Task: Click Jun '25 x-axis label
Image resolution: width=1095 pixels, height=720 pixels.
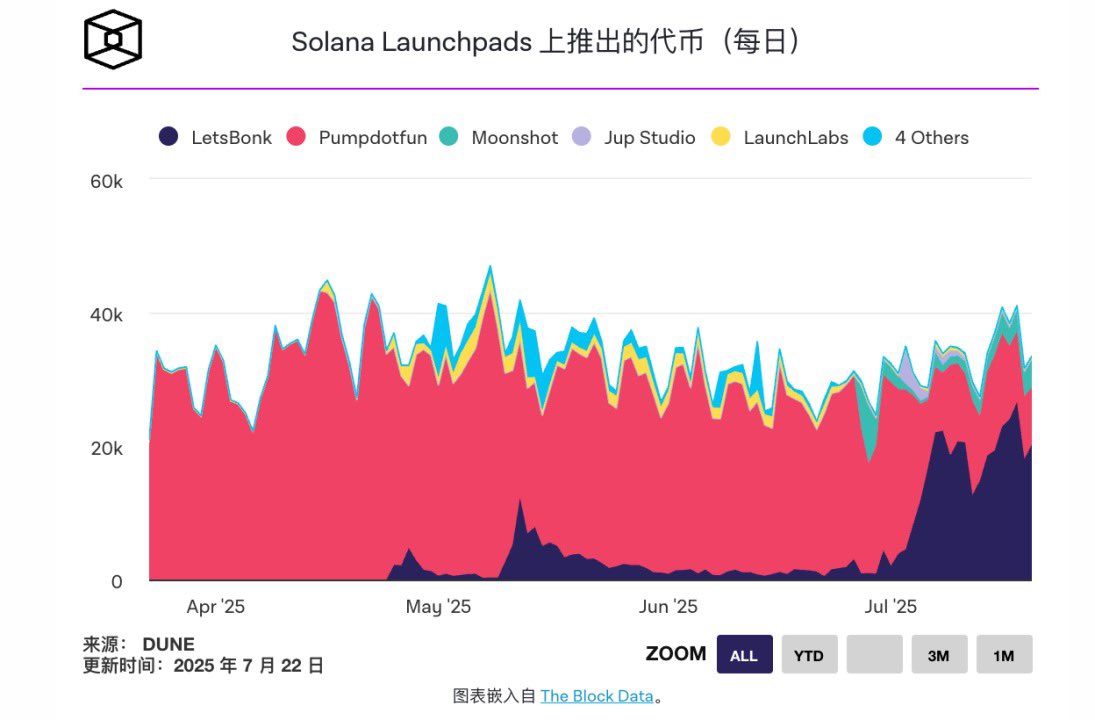Action: [x=668, y=606]
